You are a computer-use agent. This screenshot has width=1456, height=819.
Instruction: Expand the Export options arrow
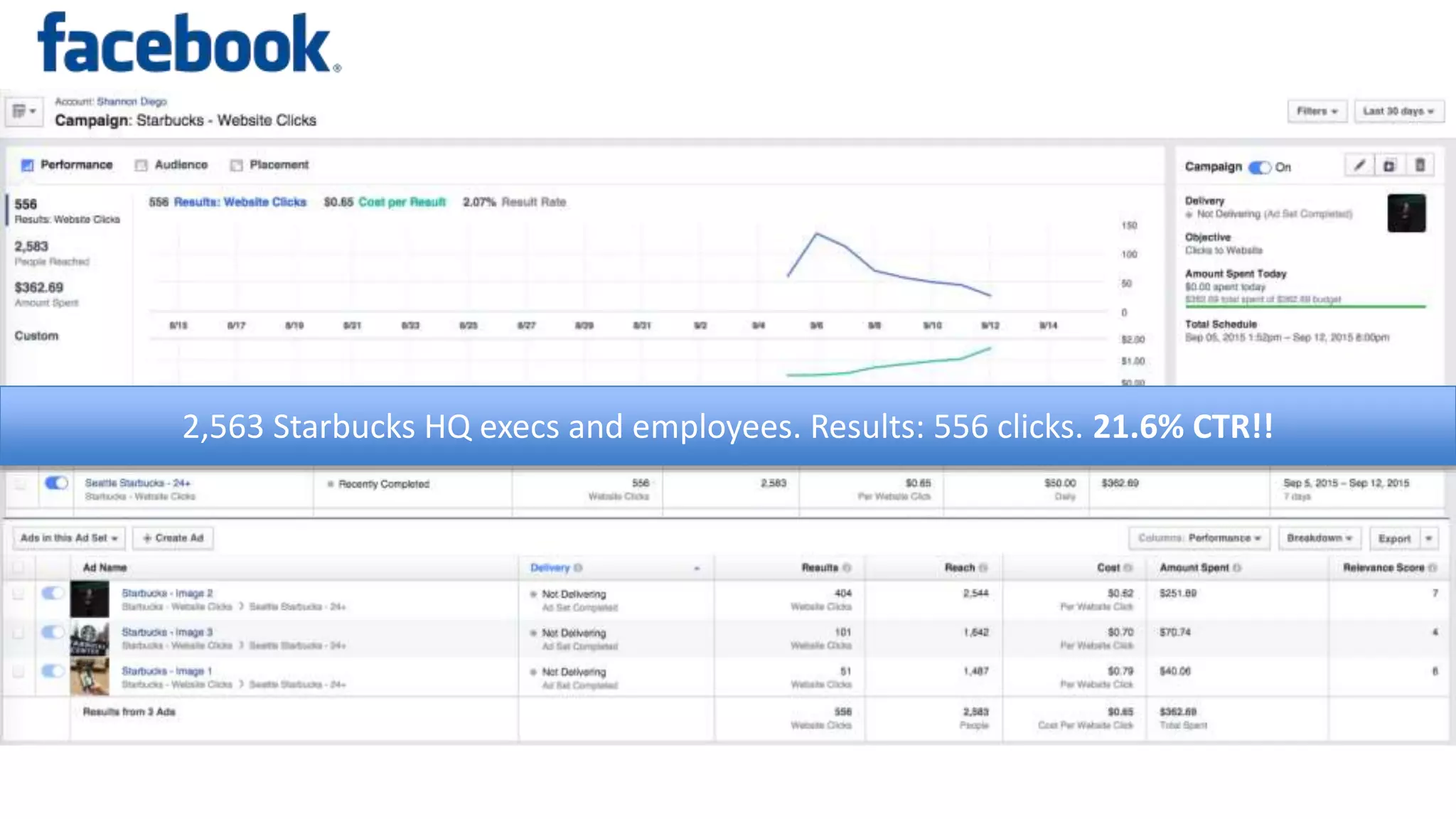click(x=1429, y=538)
